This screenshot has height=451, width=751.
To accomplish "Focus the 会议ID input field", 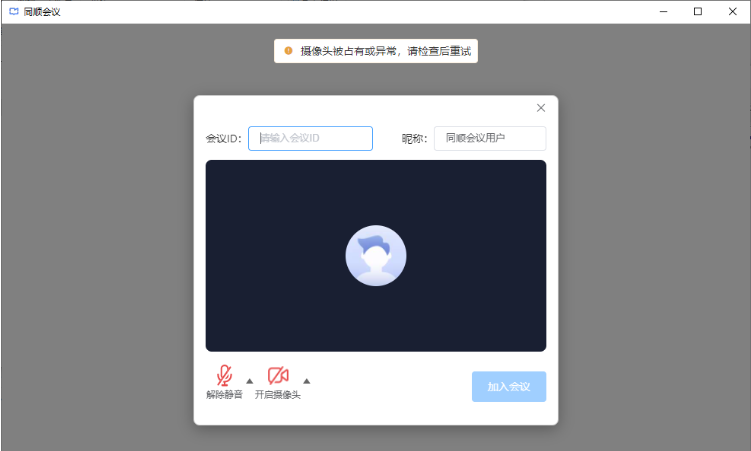I will coord(310,138).
